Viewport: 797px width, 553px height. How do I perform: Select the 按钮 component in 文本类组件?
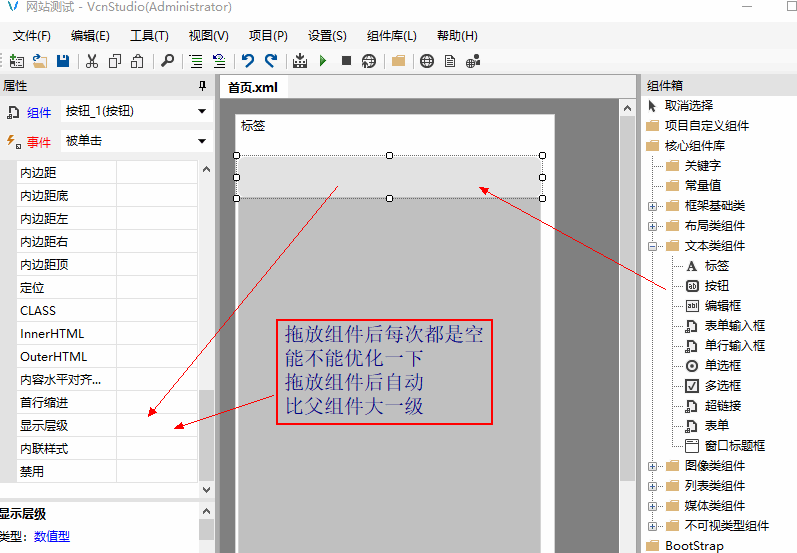point(716,285)
